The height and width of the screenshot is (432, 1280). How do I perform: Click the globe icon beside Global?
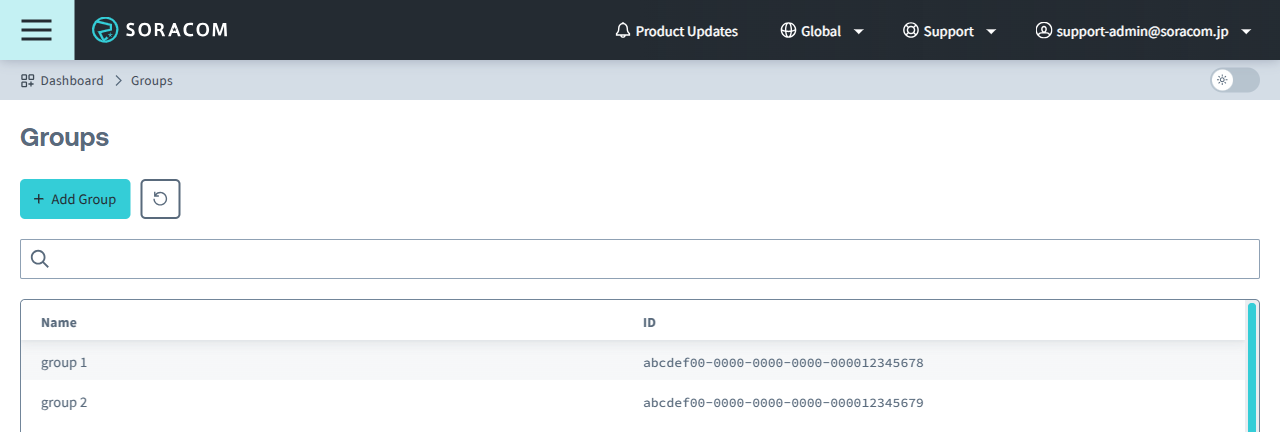[788, 31]
